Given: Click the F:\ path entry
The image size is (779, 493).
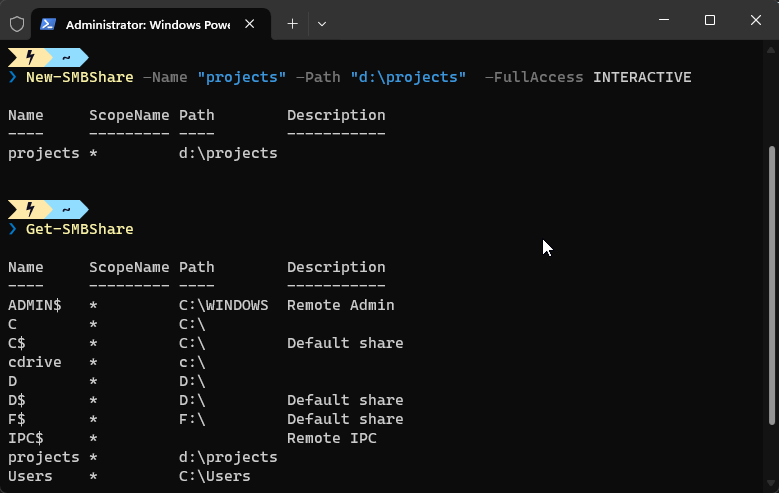Looking at the screenshot, I should click(192, 419).
